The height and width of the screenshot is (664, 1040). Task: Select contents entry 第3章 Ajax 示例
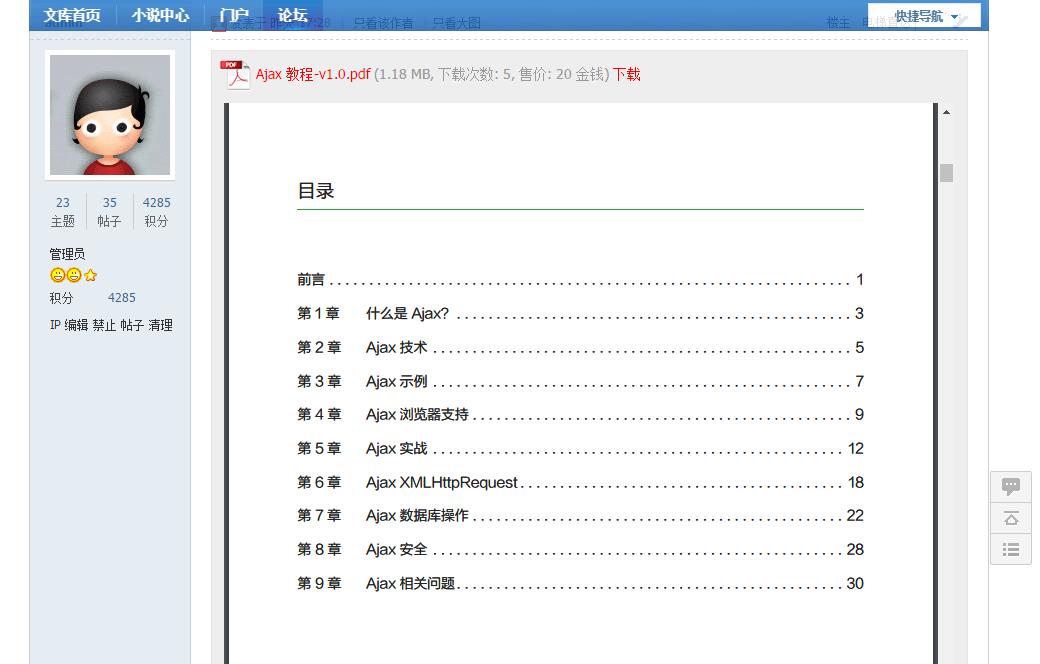coord(580,381)
